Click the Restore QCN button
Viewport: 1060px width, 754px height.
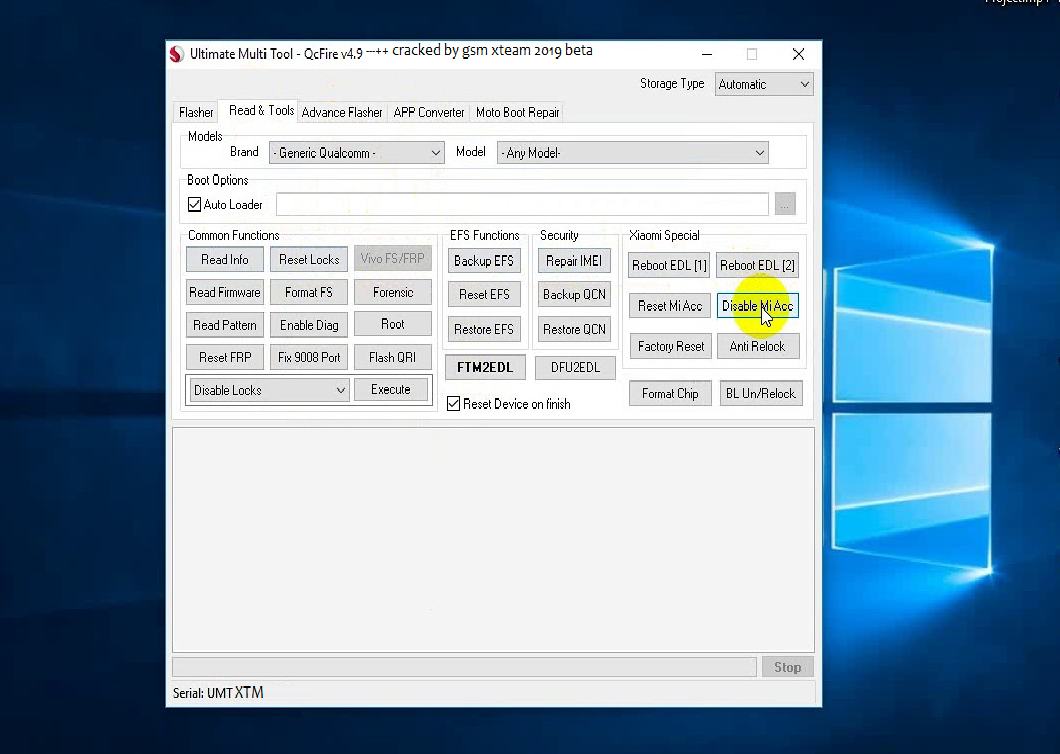coord(574,329)
